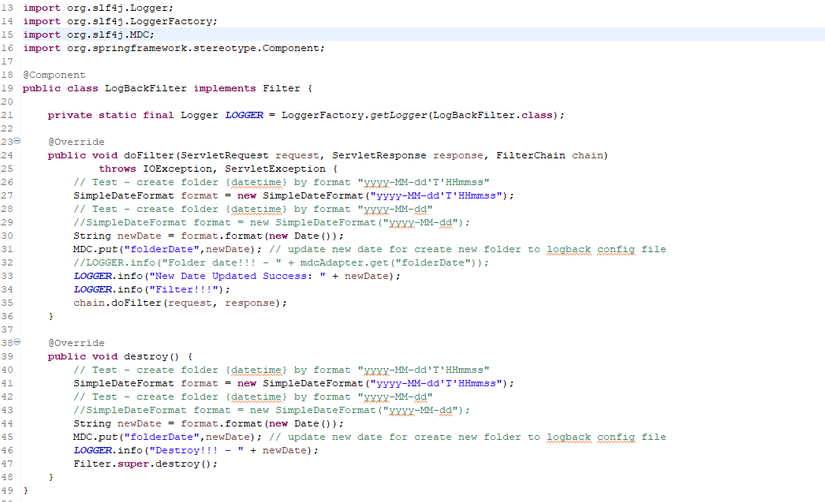This screenshot has width=825, height=502.
Task: Click the comment on line 42
Action: click(x=253, y=397)
